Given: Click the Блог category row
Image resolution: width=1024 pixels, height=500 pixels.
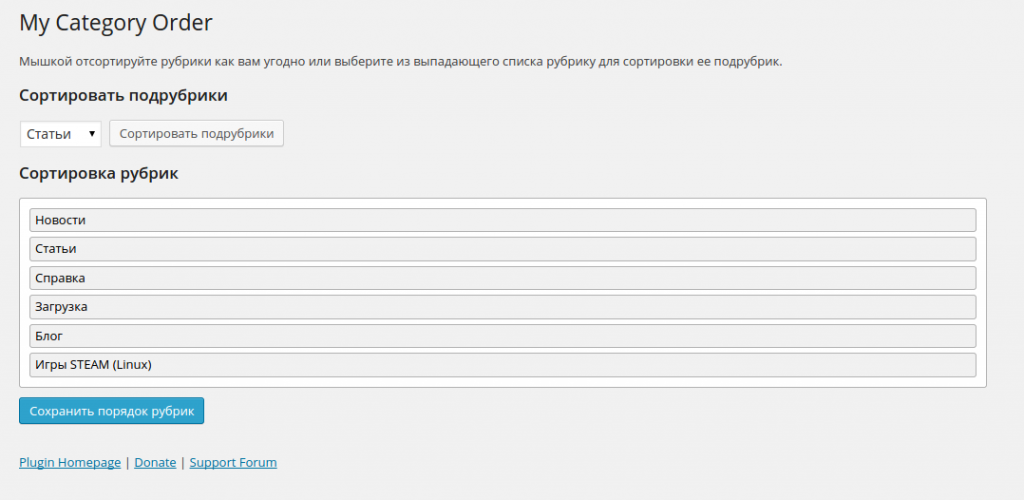Looking at the screenshot, I should 502,336.
